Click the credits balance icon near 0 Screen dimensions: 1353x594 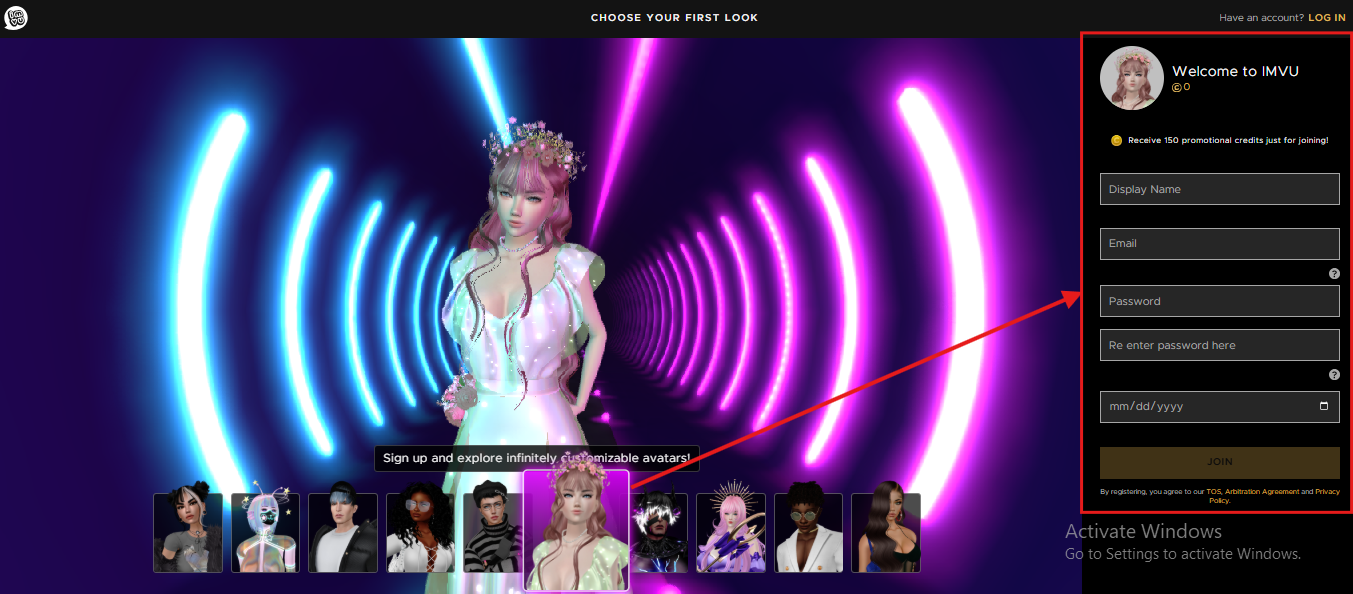1177,88
